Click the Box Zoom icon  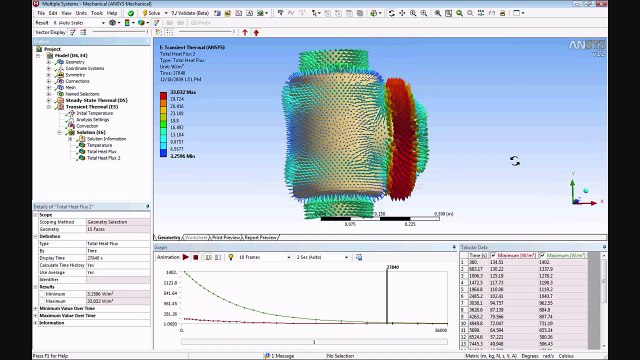[448, 13]
